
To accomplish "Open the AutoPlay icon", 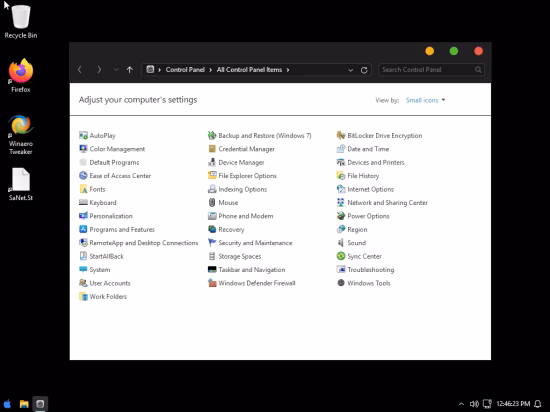I will (83, 136).
